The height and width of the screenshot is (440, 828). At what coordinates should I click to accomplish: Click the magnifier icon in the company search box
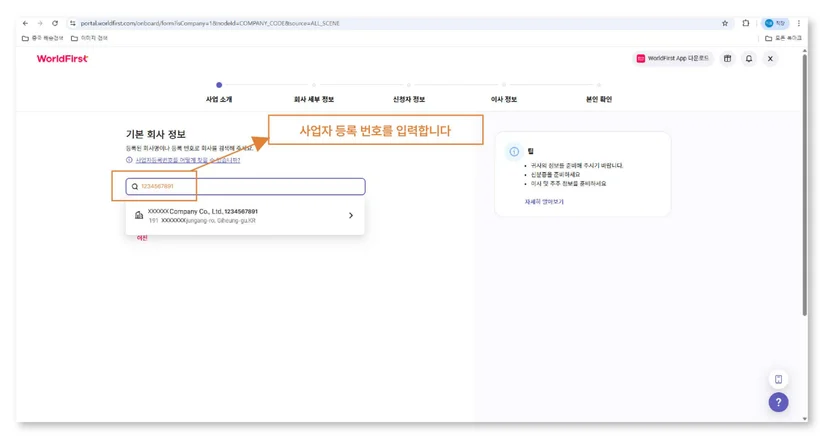tap(135, 186)
